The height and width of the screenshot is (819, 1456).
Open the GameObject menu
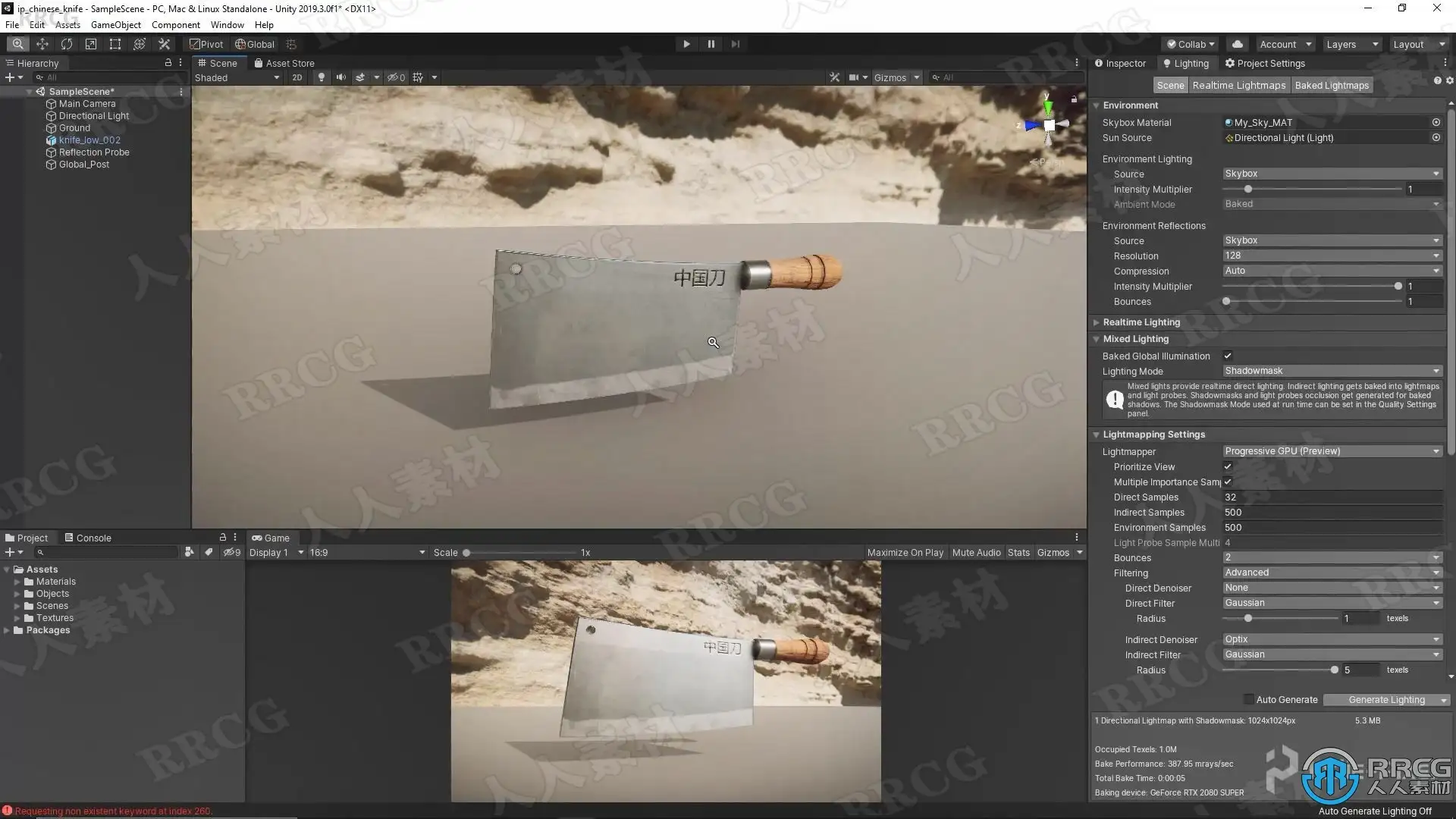(115, 24)
